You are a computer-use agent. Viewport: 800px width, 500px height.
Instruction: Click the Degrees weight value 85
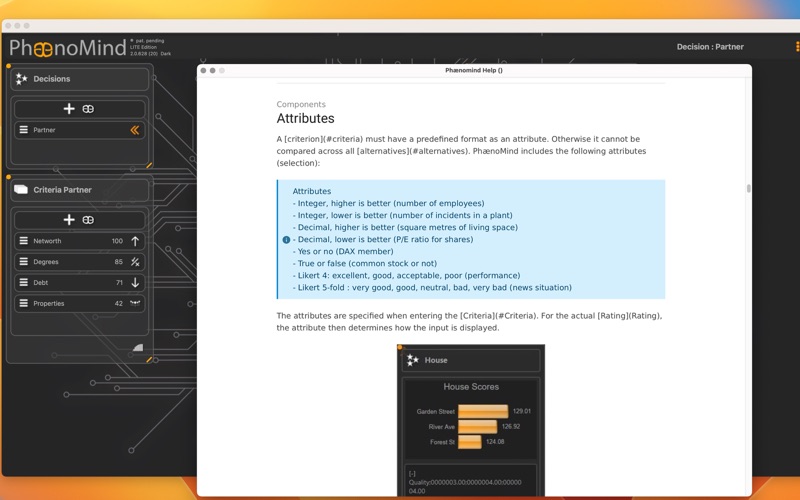(118, 262)
